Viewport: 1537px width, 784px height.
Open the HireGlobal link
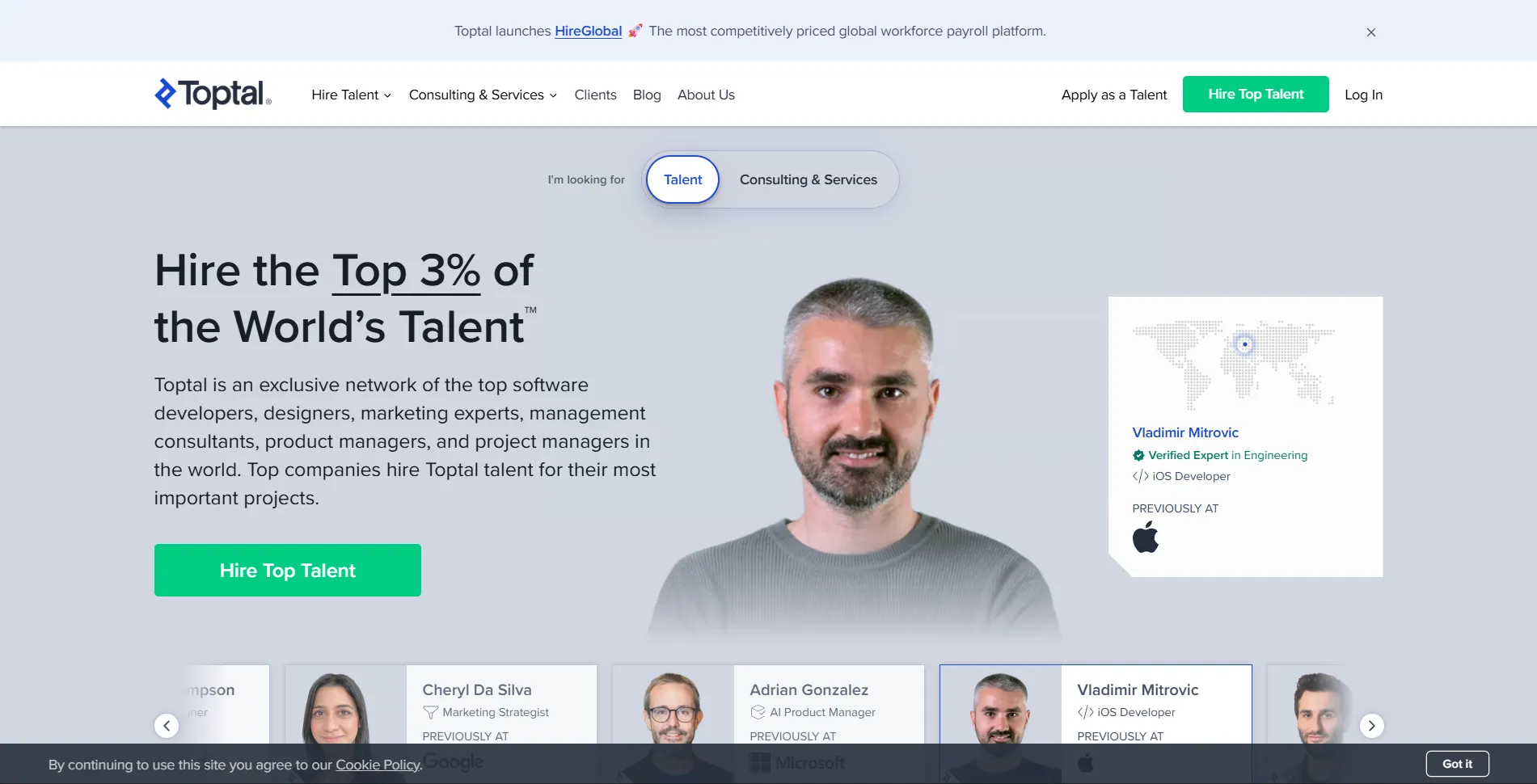588,31
